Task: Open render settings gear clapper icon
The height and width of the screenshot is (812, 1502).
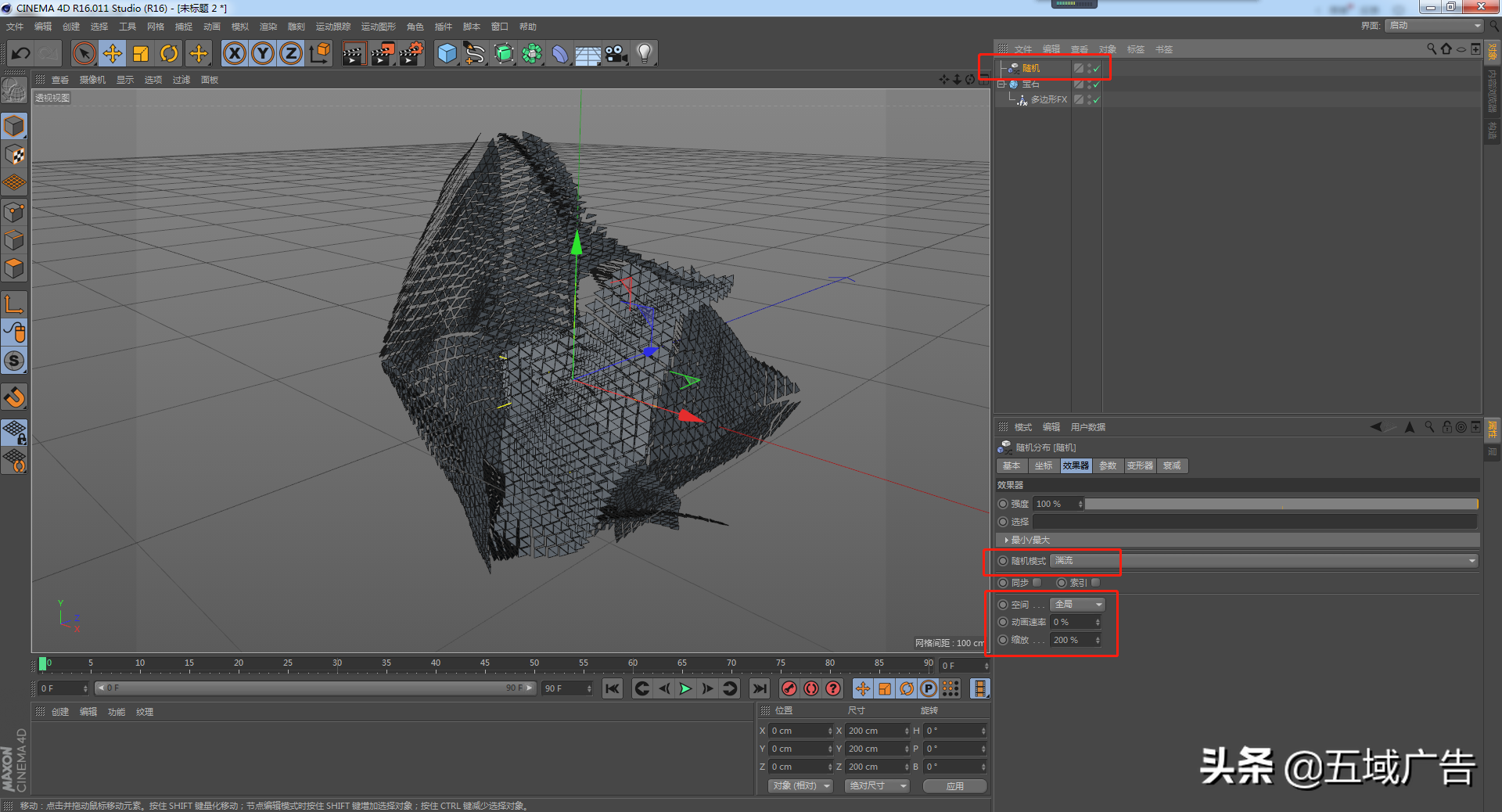Action: (x=411, y=53)
